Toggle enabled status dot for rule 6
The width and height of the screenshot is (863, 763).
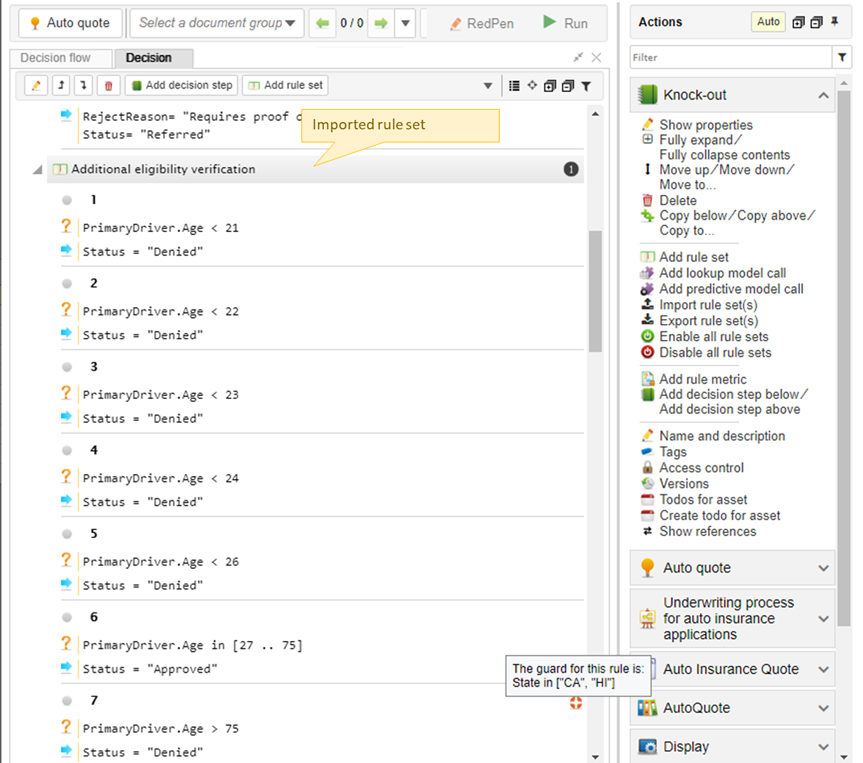pyautogui.click(x=67, y=617)
